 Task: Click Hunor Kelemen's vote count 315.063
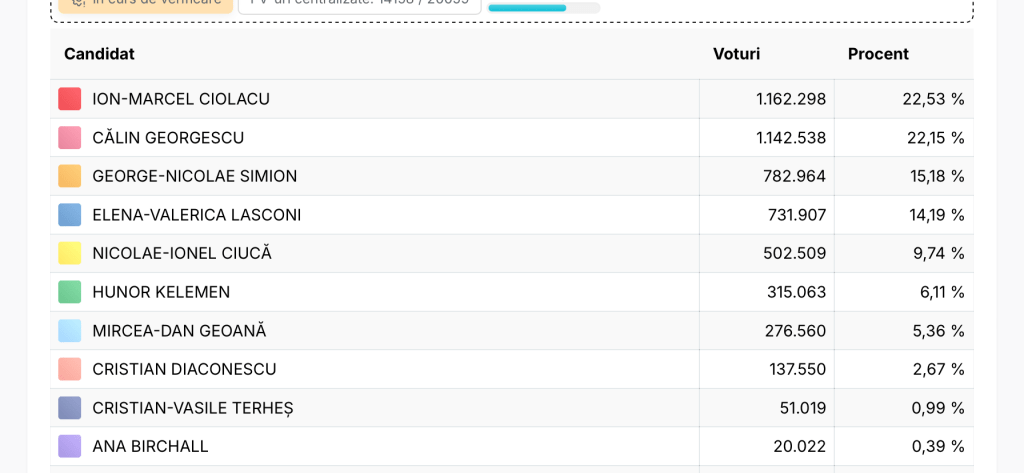coord(796,292)
